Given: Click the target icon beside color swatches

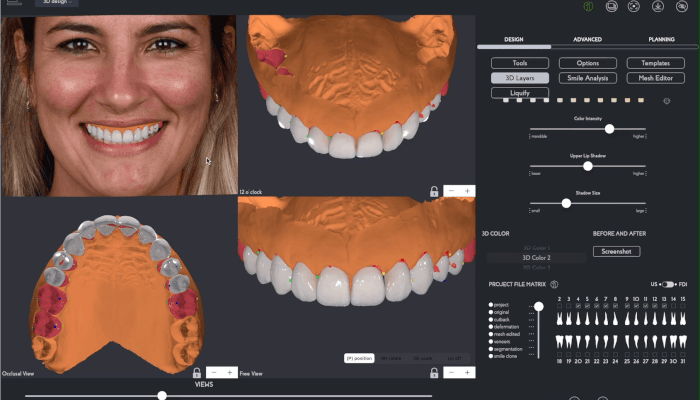Looking at the screenshot, I should (667, 100).
